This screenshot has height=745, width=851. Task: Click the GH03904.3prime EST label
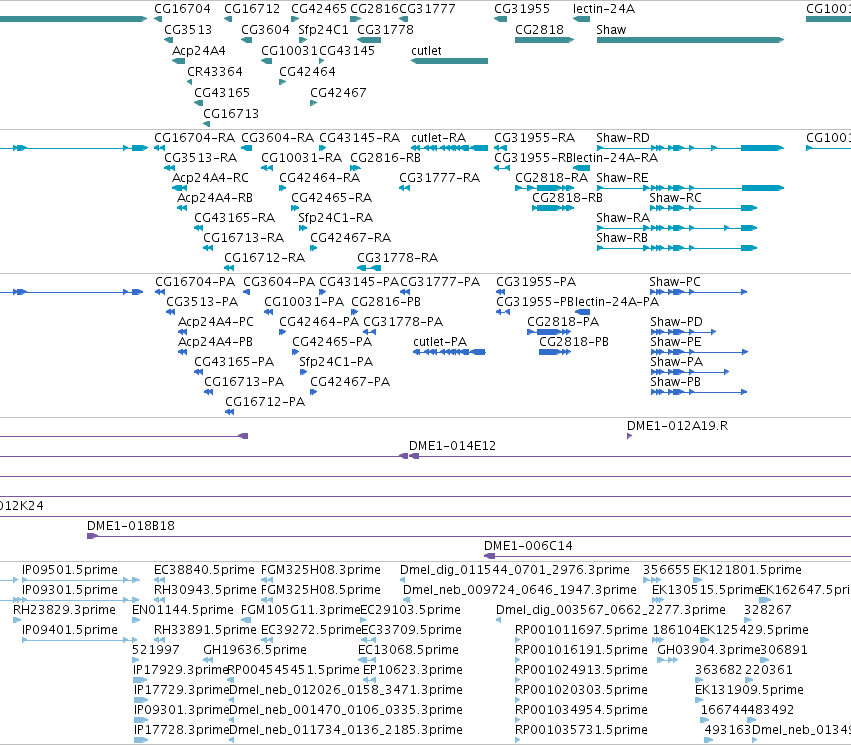[708, 650]
